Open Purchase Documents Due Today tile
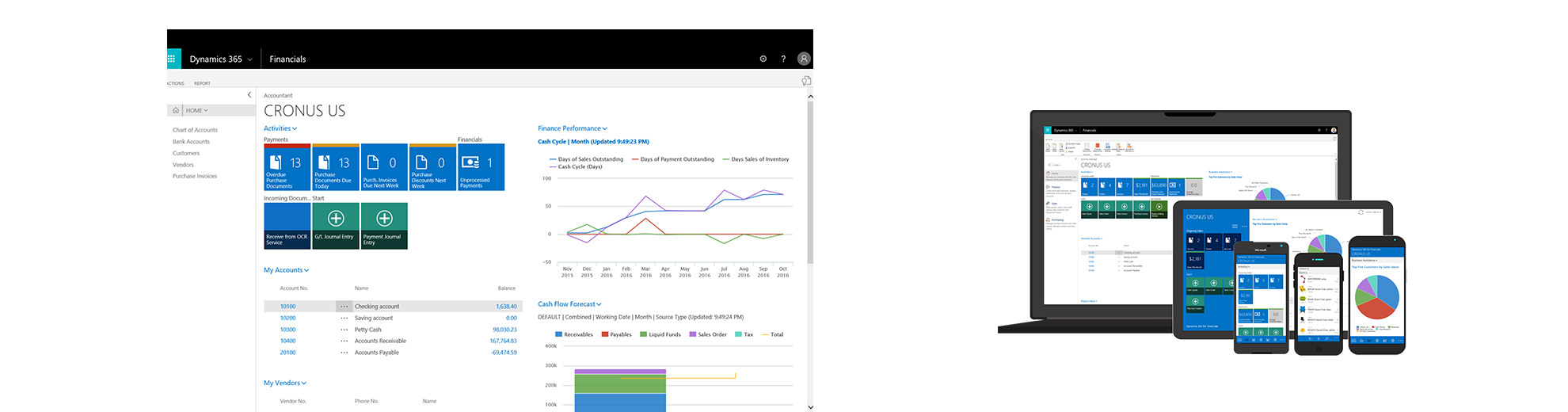 (336, 167)
